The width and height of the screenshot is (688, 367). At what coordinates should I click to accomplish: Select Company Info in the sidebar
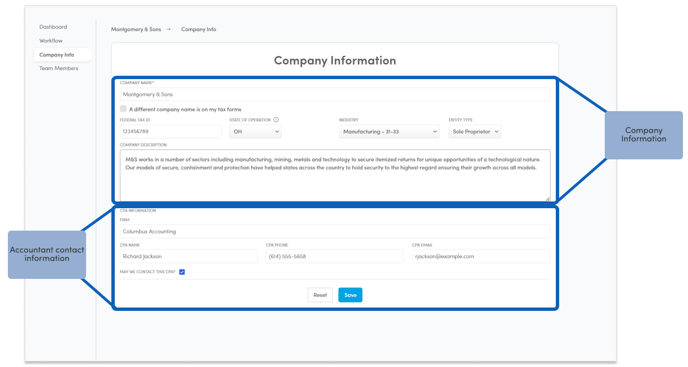pyautogui.click(x=62, y=55)
